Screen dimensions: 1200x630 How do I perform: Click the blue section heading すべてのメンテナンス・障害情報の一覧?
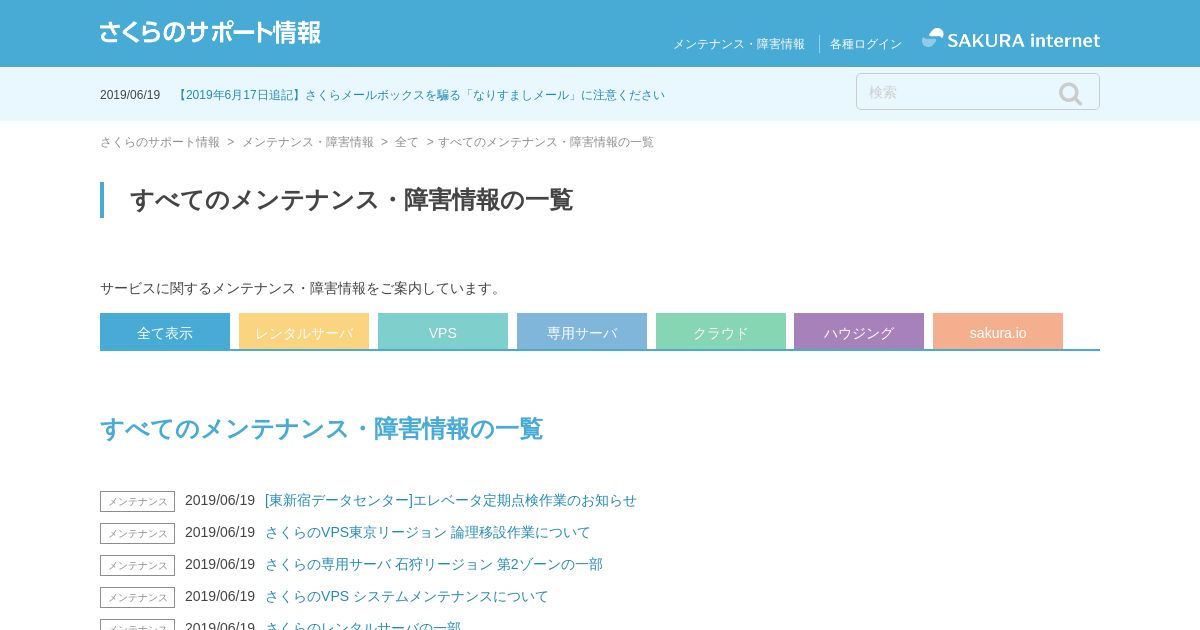click(x=321, y=429)
